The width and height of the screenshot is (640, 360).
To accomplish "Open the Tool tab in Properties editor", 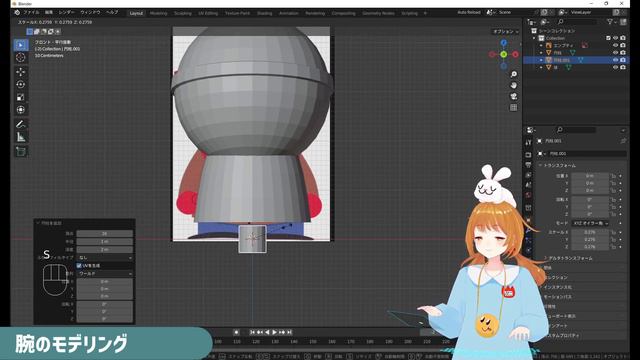I will pyautogui.click(x=528, y=143).
